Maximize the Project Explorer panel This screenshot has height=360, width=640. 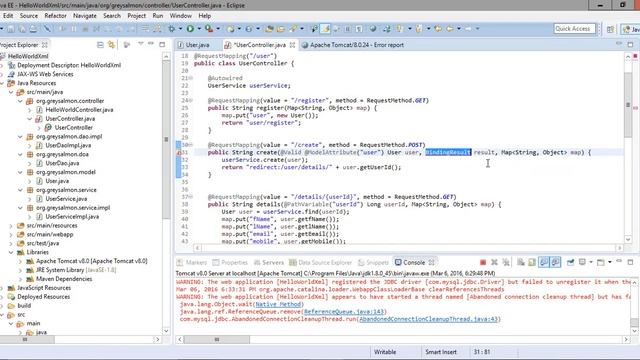click(162, 44)
